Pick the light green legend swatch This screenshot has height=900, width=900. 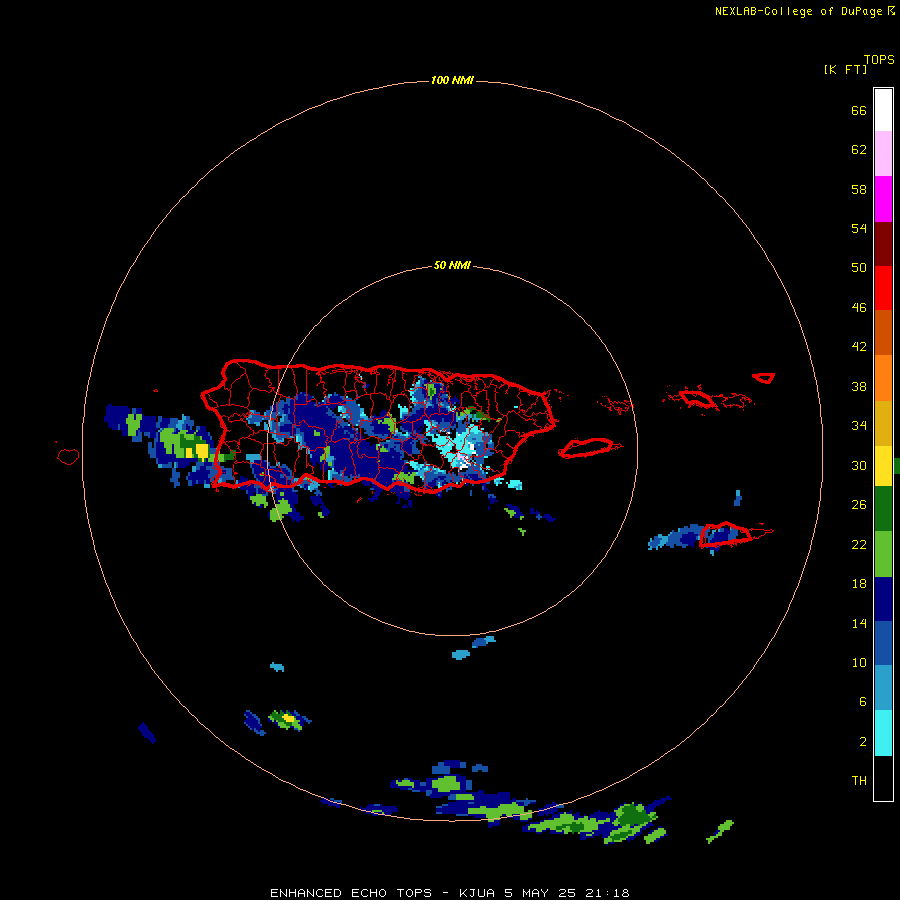[x=883, y=554]
